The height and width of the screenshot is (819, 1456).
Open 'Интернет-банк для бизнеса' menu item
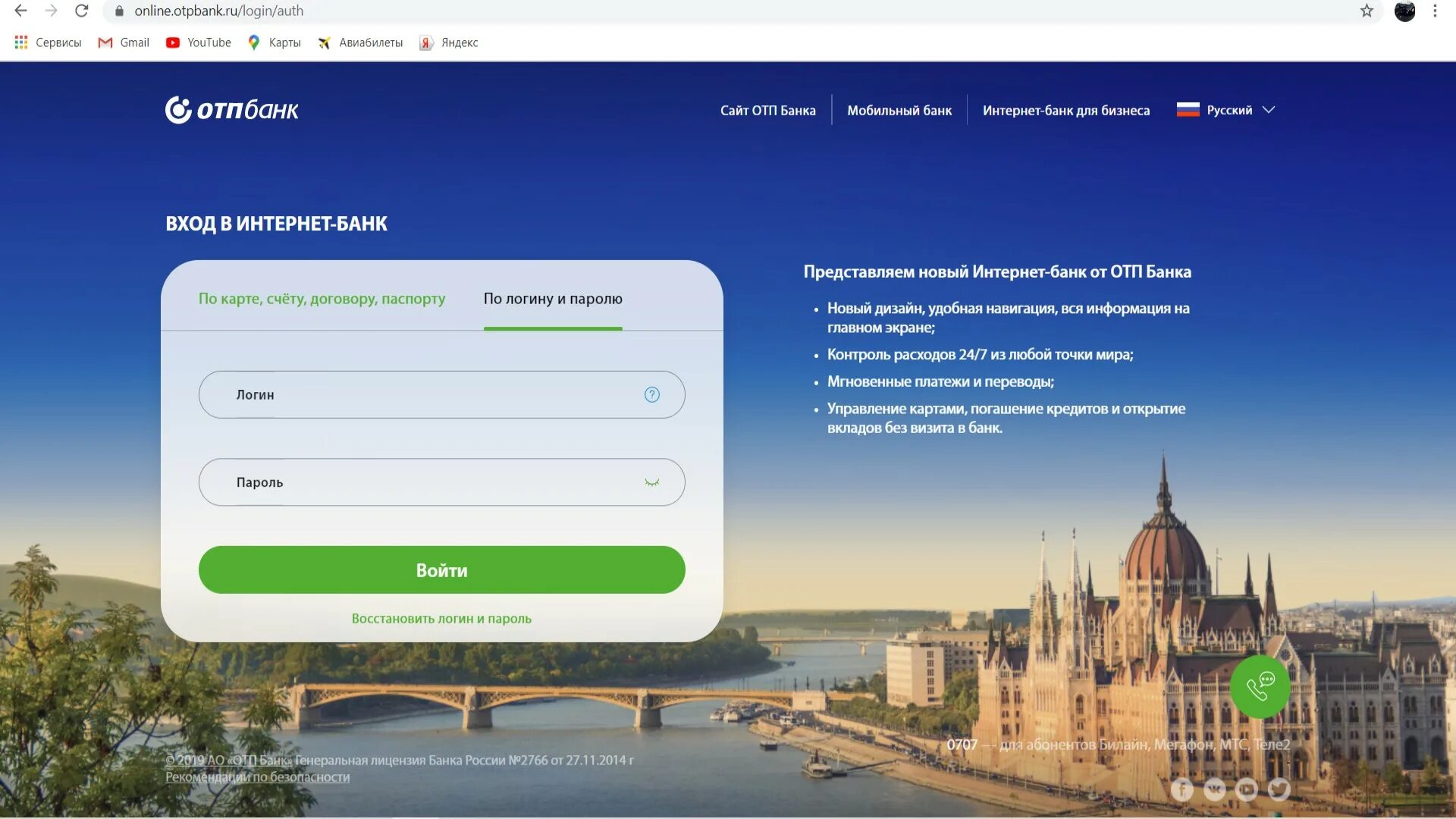coord(1065,110)
